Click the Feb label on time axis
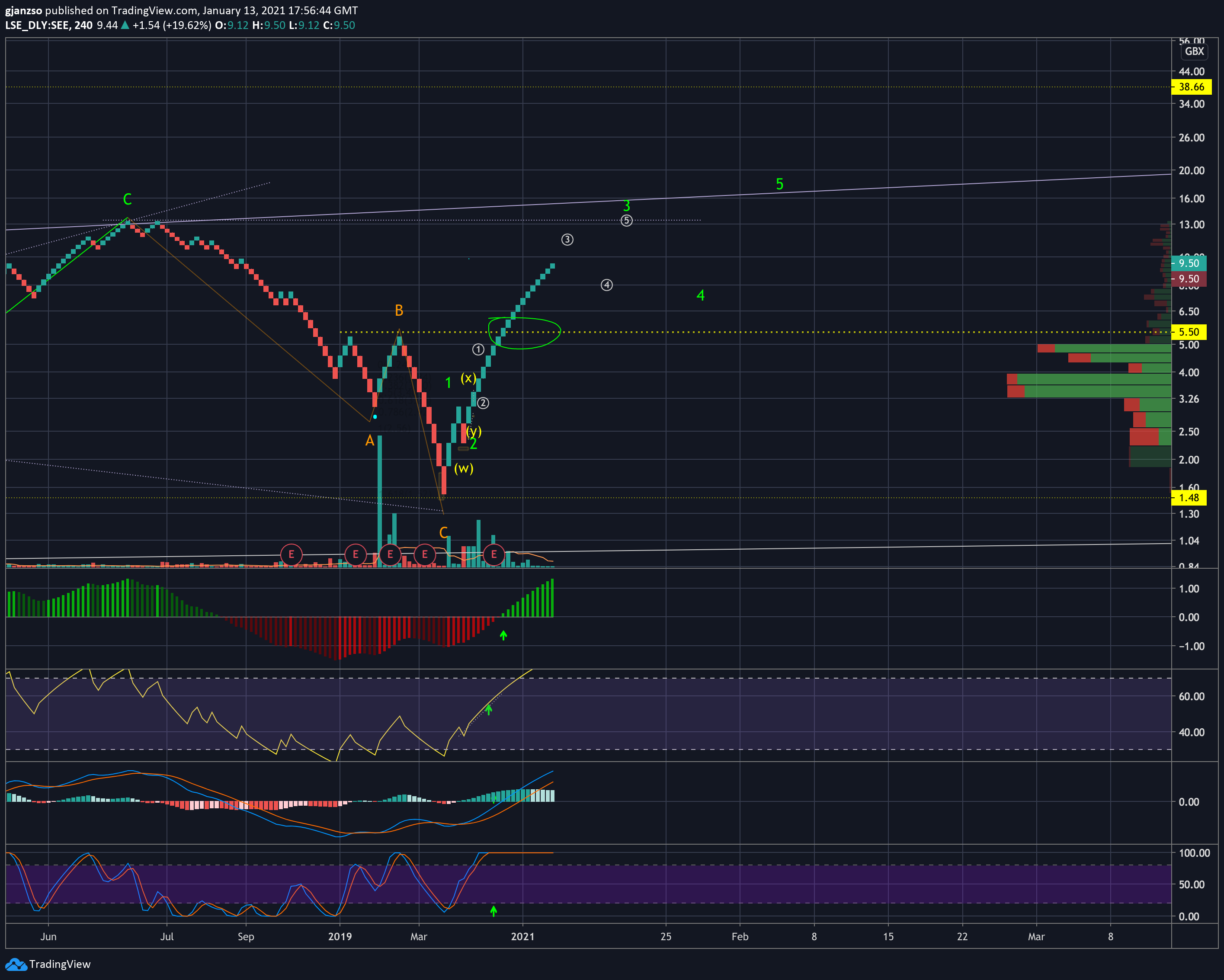Viewport: 1224px width, 980px height. [x=740, y=936]
